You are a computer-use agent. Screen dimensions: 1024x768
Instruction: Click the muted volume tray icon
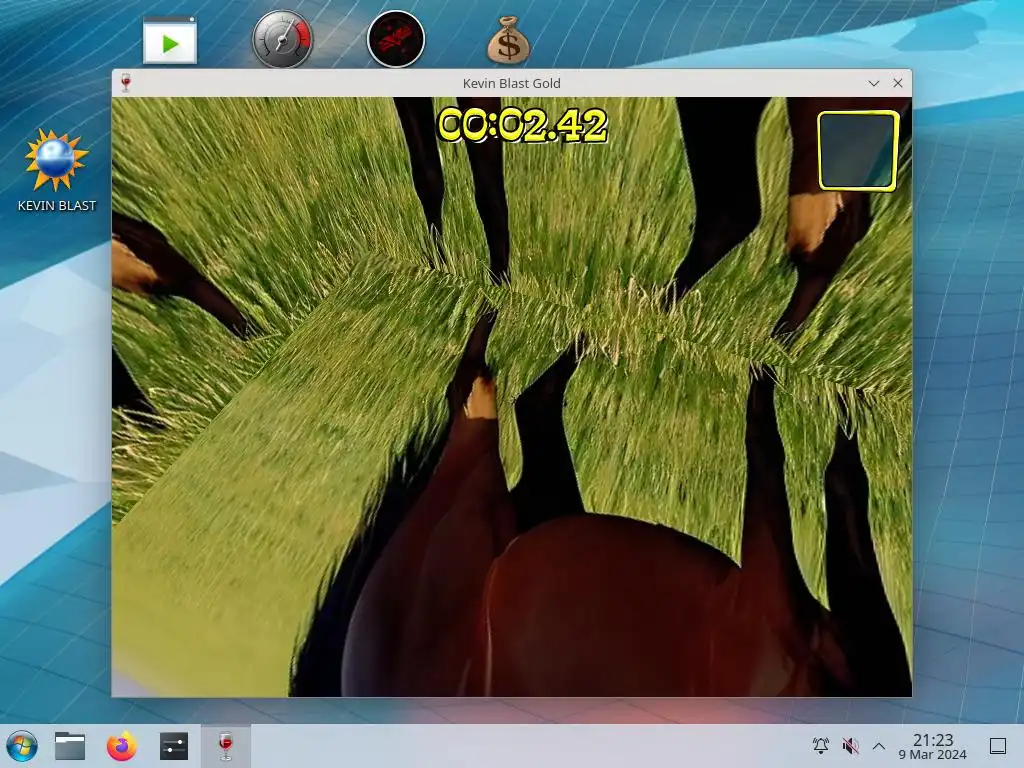(850, 745)
